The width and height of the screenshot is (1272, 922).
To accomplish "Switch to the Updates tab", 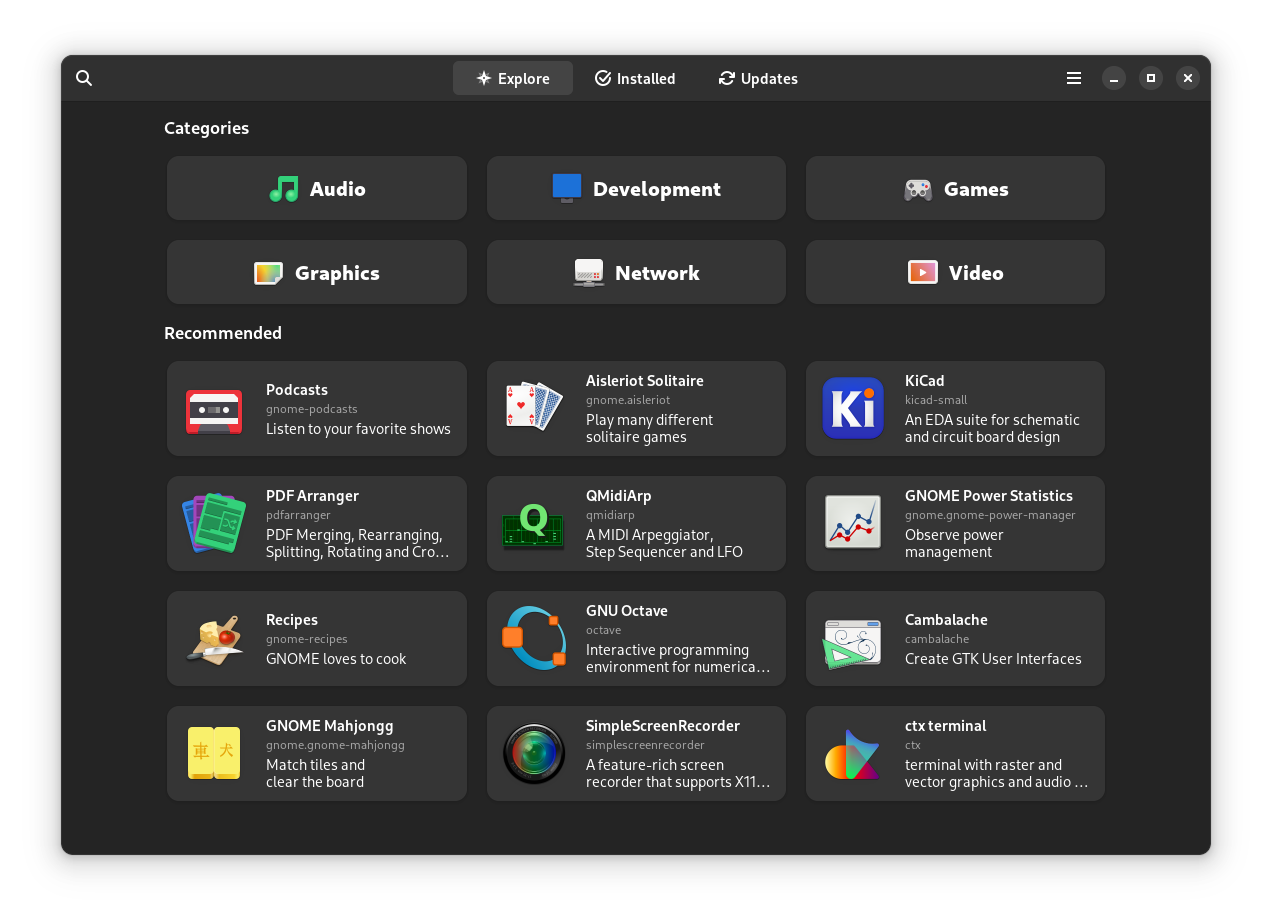I will click(758, 78).
